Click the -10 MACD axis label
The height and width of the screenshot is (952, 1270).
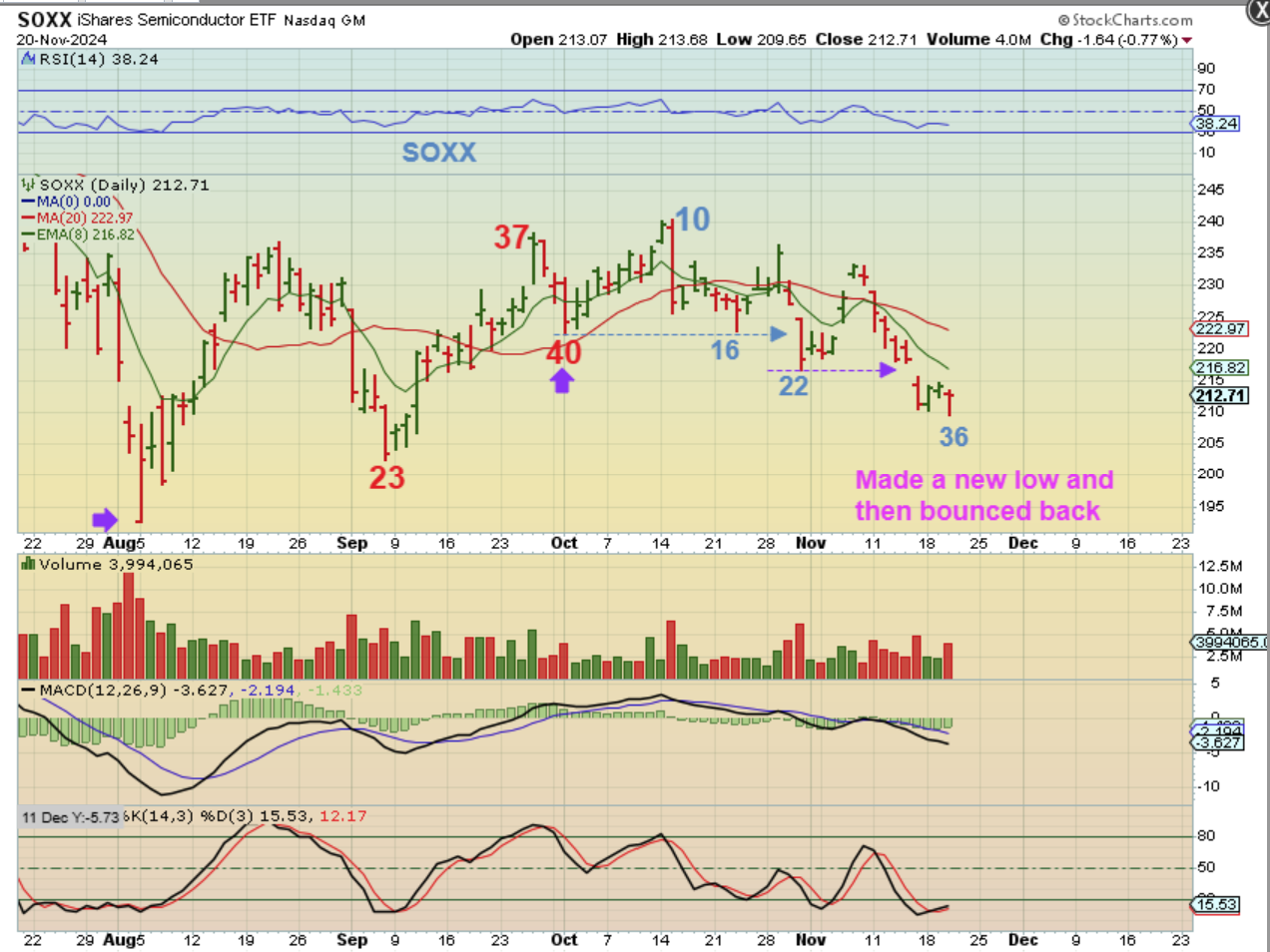pos(1207,786)
